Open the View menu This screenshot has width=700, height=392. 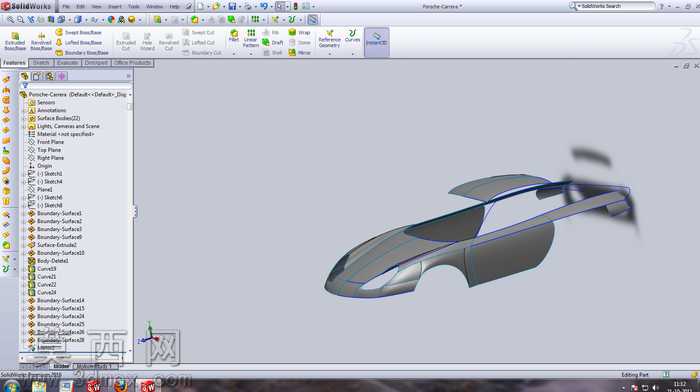pyautogui.click(x=96, y=6)
